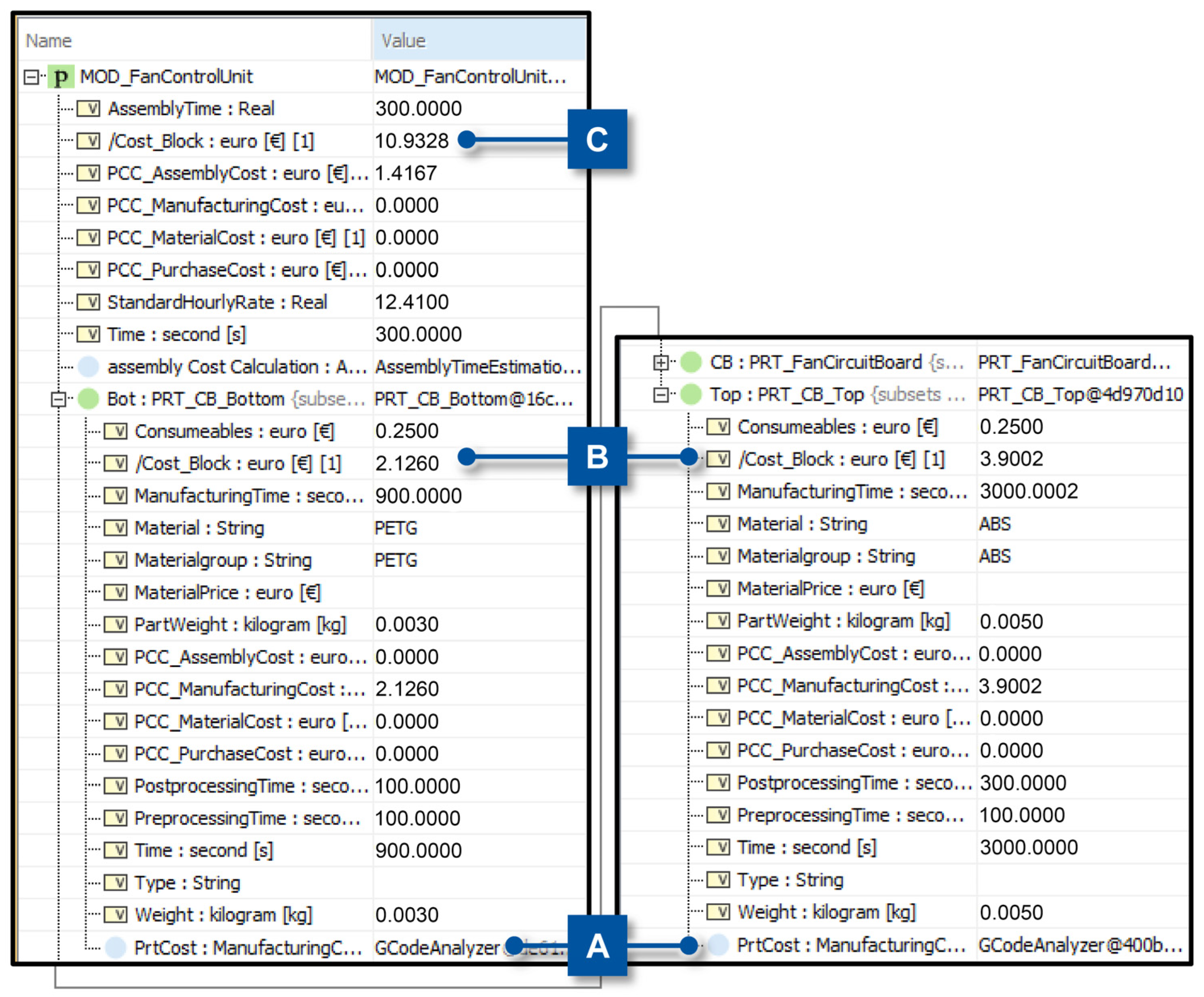Expand the CB : PRT_FanCircuitBoard node
The height and width of the screenshot is (997, 1204).
coord(661,362)
